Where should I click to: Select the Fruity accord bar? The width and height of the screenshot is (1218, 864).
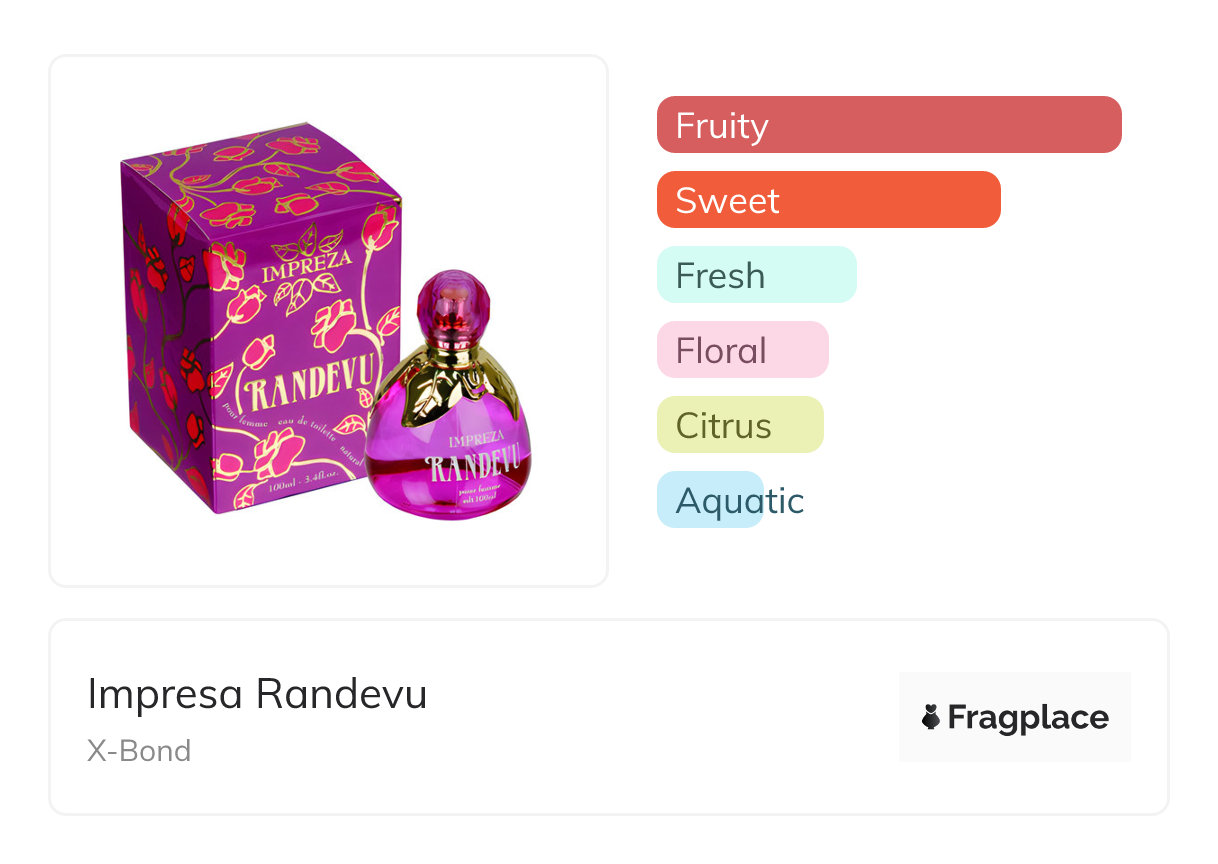click(888, 125)
